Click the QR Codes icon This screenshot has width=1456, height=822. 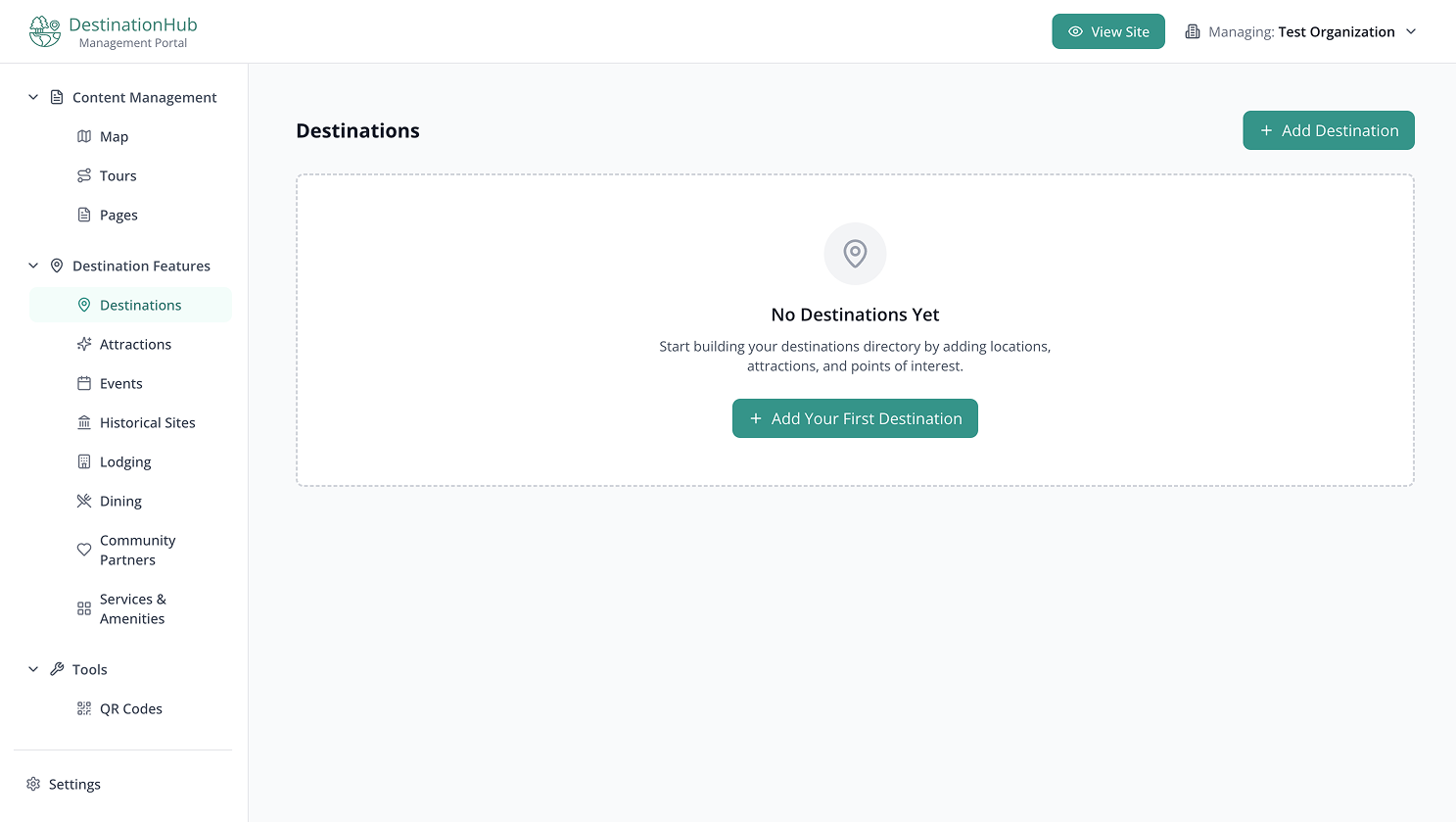(x=84, y=709)
